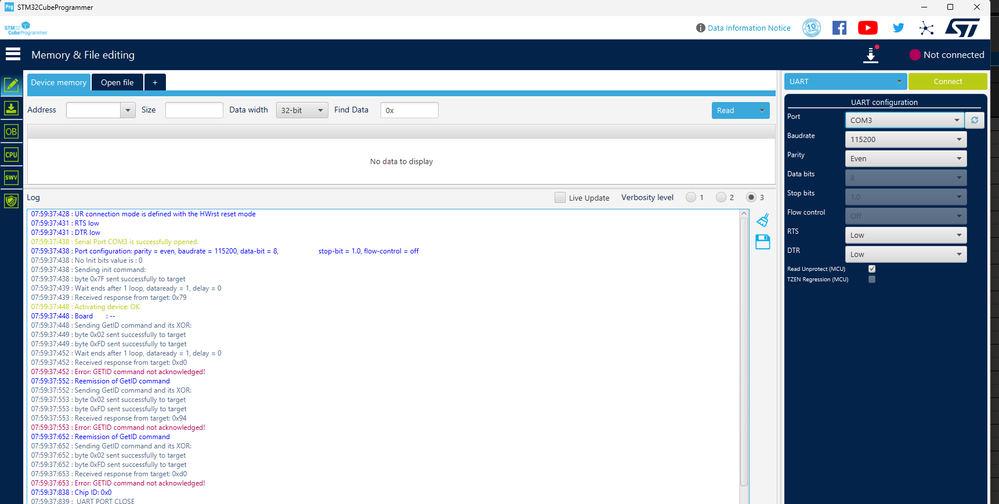Open the Parity Even dropdown
Image resolution: width=999 pixels, height=504 pixels.
point(905,158)
